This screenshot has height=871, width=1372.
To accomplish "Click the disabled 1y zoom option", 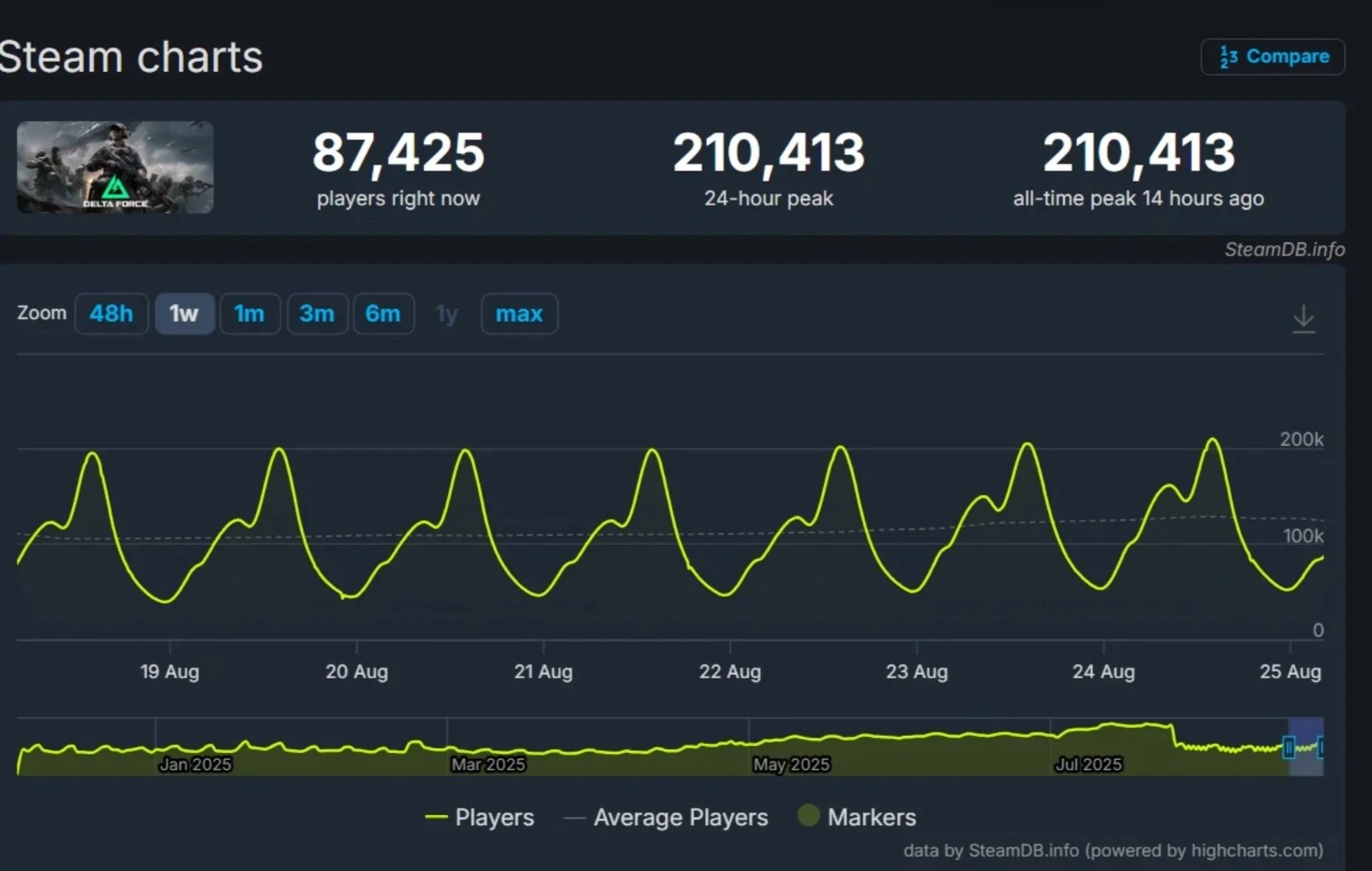I will coord(447,314).
